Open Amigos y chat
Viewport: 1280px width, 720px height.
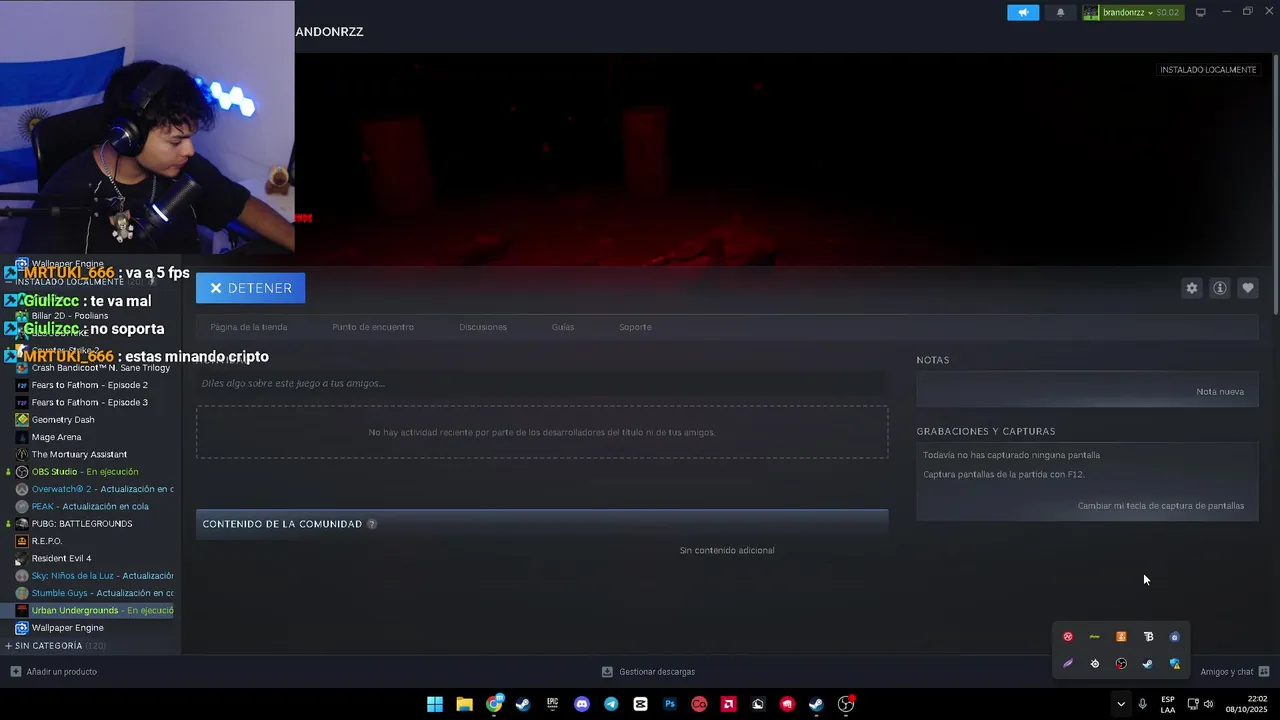click(1235, 672)
